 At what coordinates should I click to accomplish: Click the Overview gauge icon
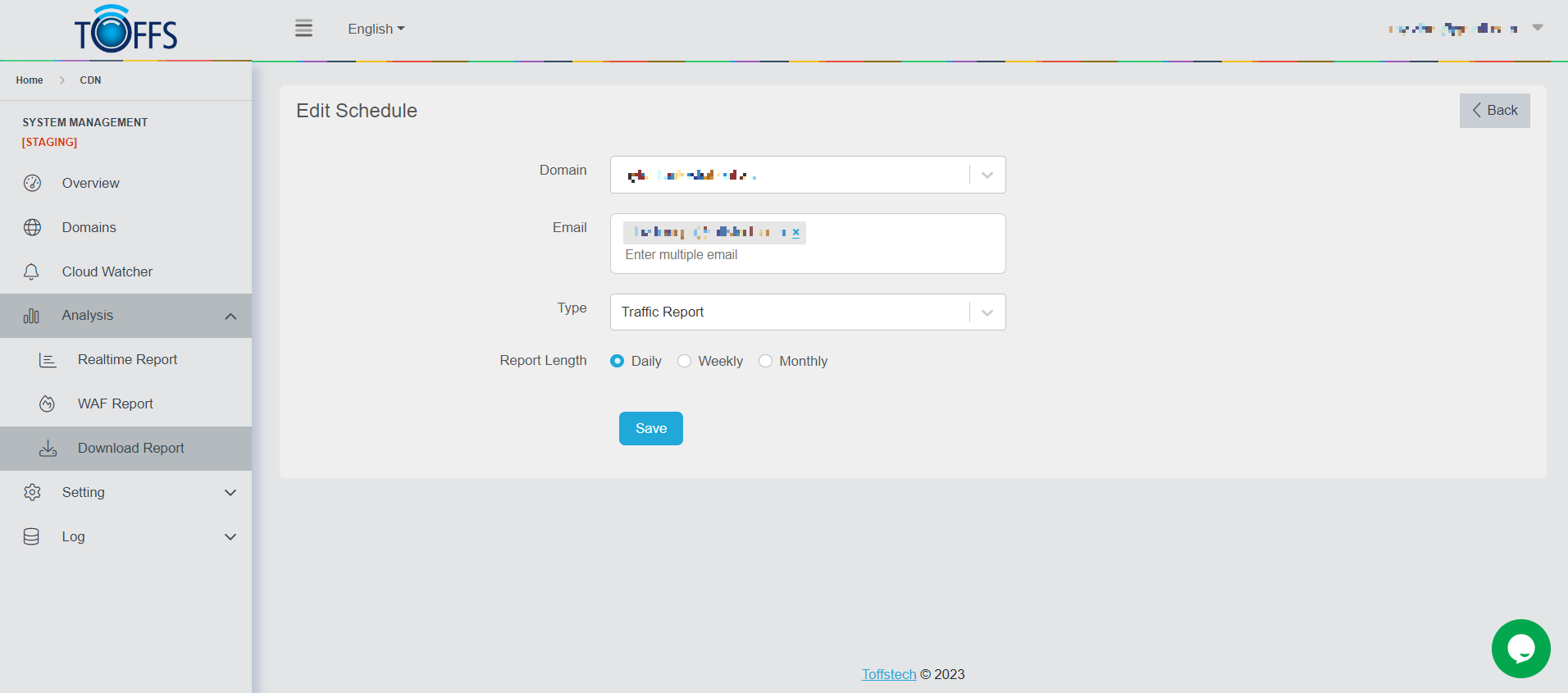32,183
